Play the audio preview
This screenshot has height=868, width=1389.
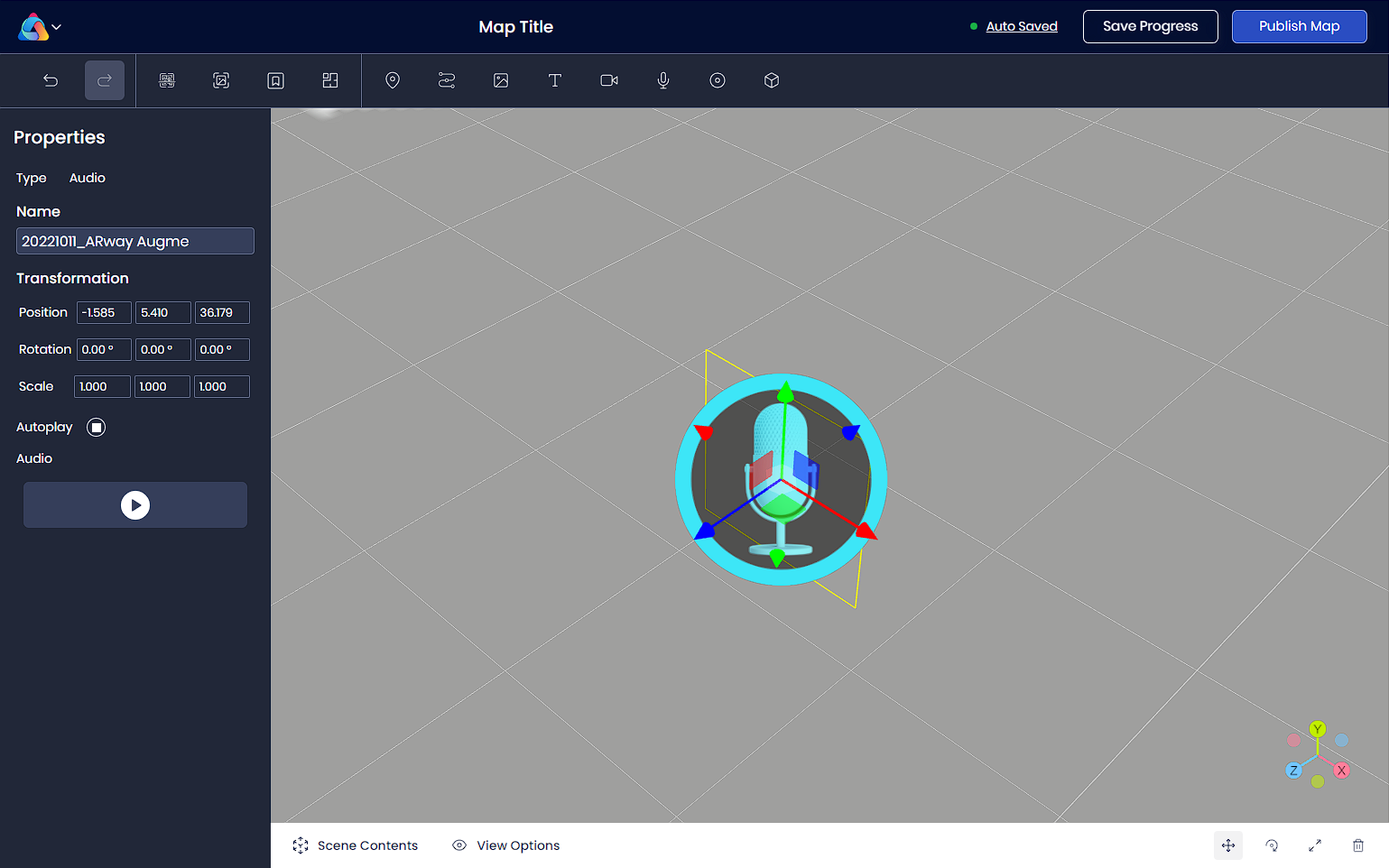(135, 505)
